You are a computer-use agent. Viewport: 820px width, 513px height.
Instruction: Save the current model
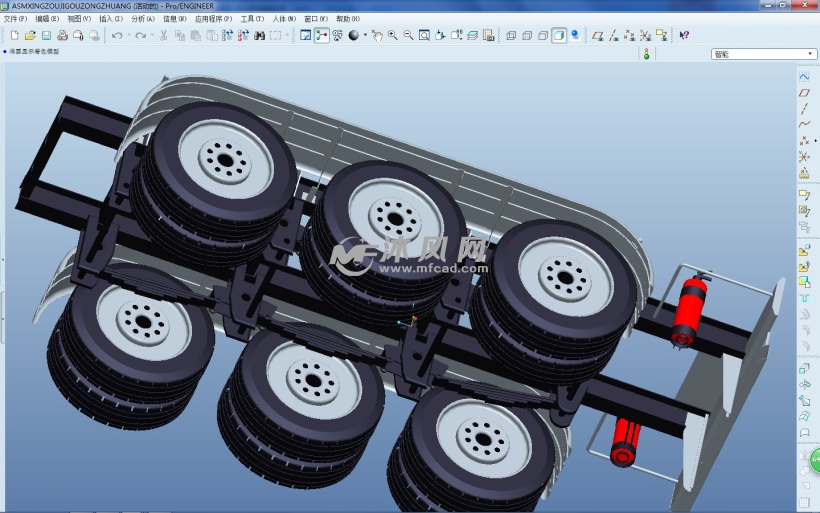46,35
